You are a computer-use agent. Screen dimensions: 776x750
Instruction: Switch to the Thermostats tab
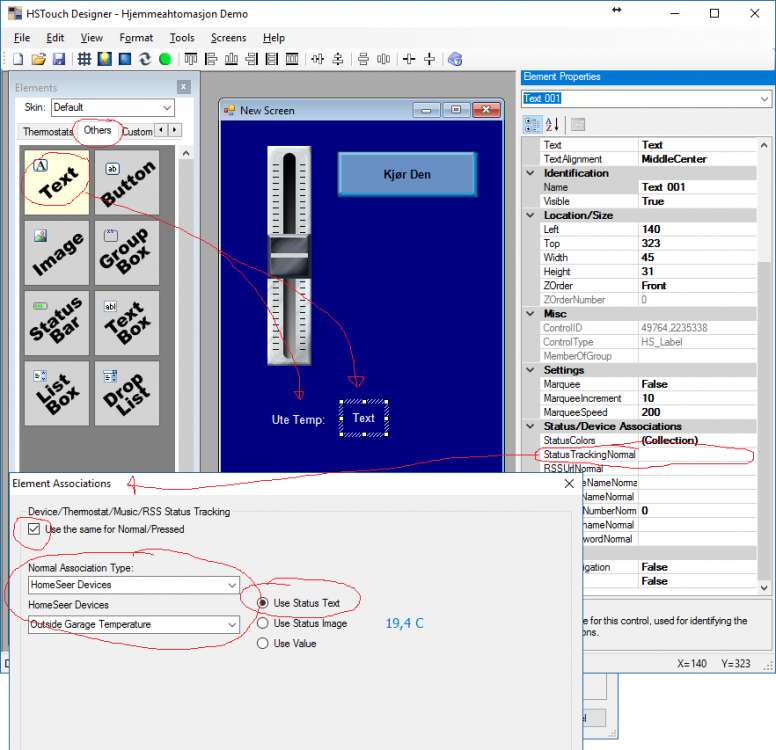47,131
